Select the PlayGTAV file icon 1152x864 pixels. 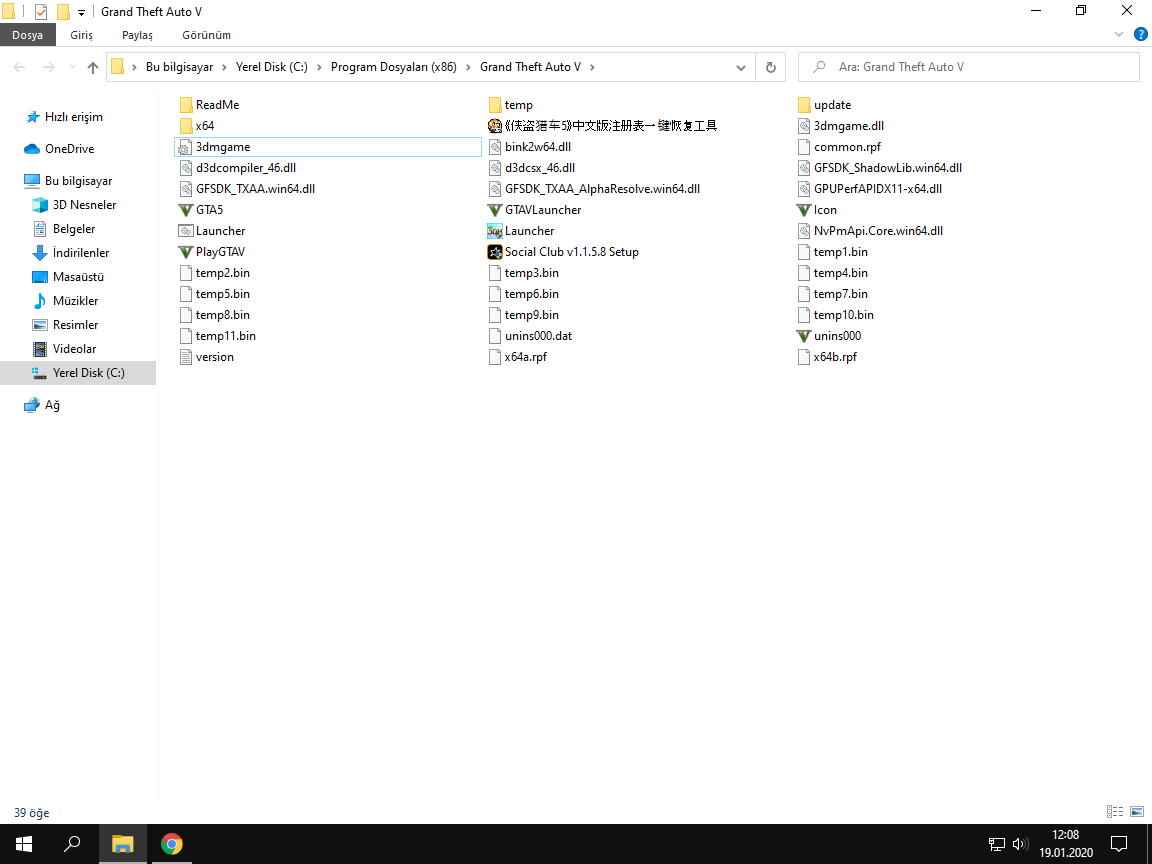(x=186, y=252)
